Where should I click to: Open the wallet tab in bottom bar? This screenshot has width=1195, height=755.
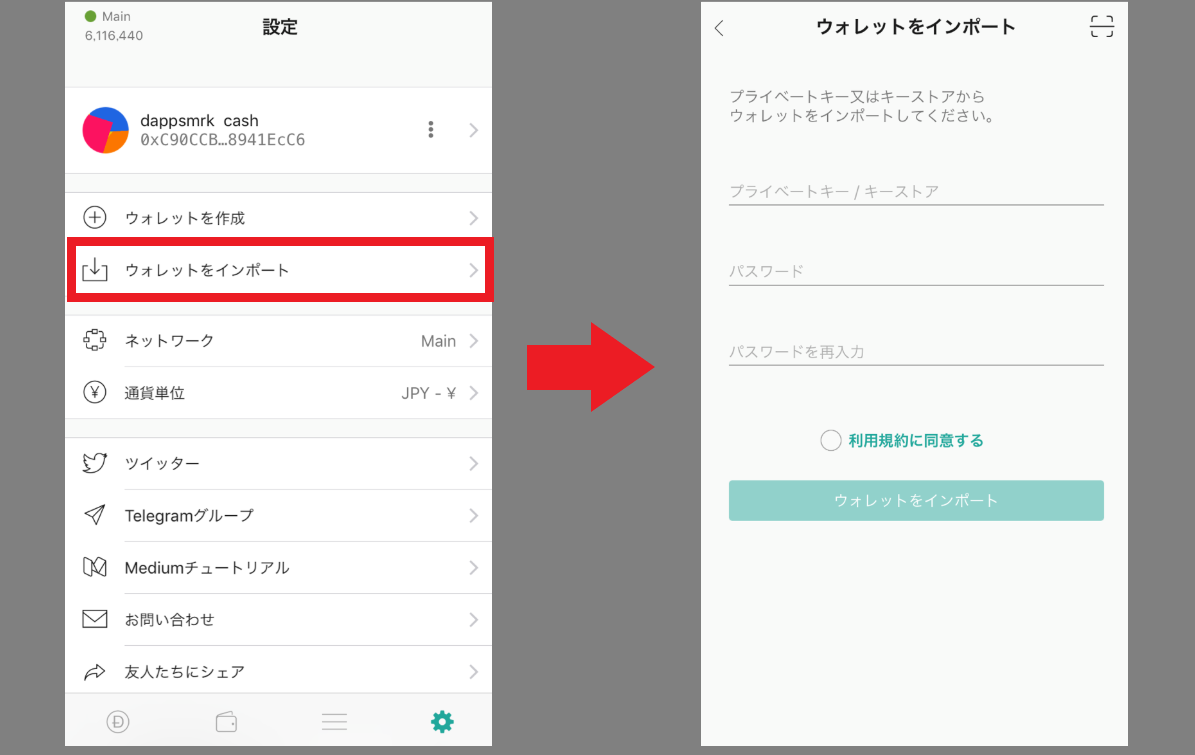click(x=226, y=721)
